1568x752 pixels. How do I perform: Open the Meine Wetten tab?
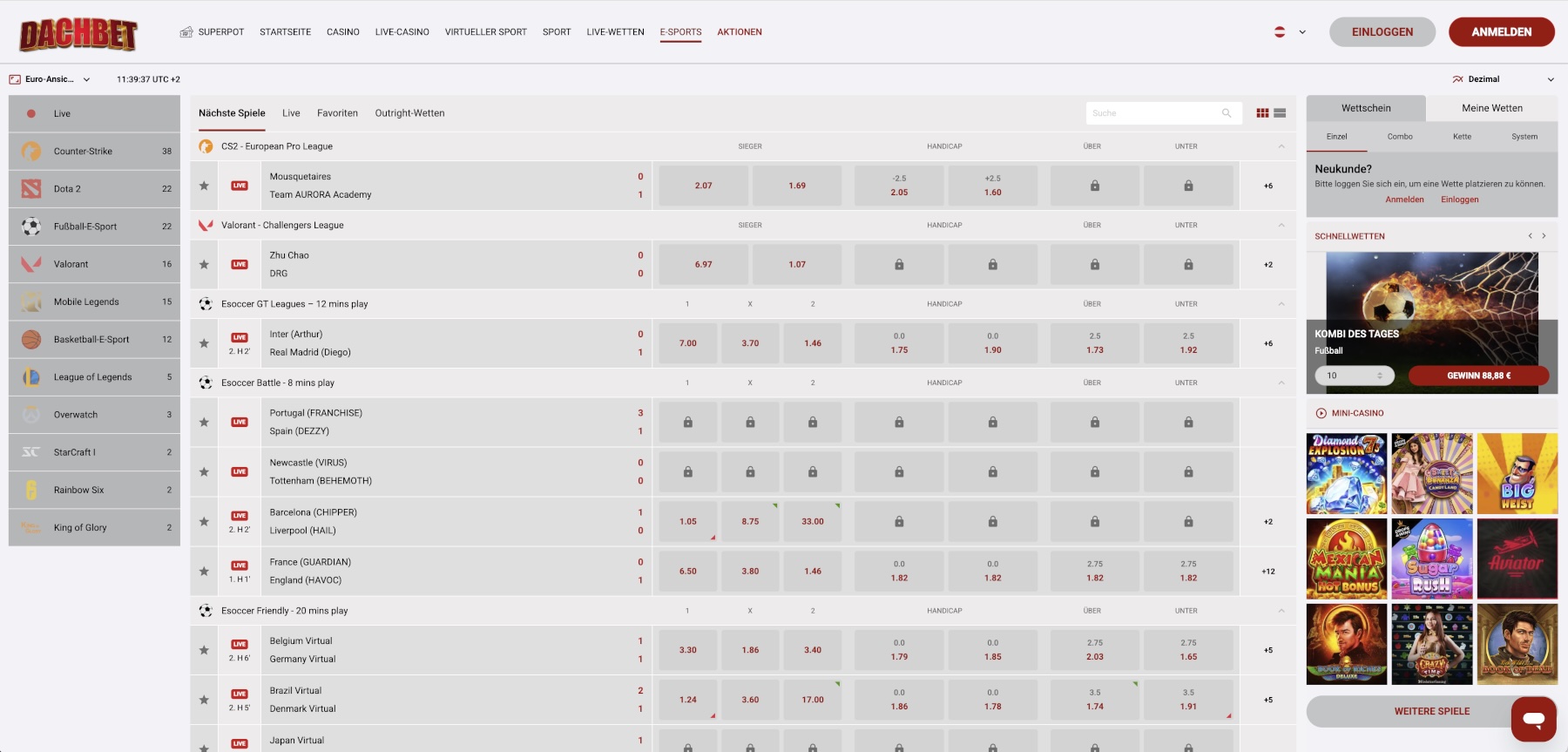click(x=1492, y=108)
